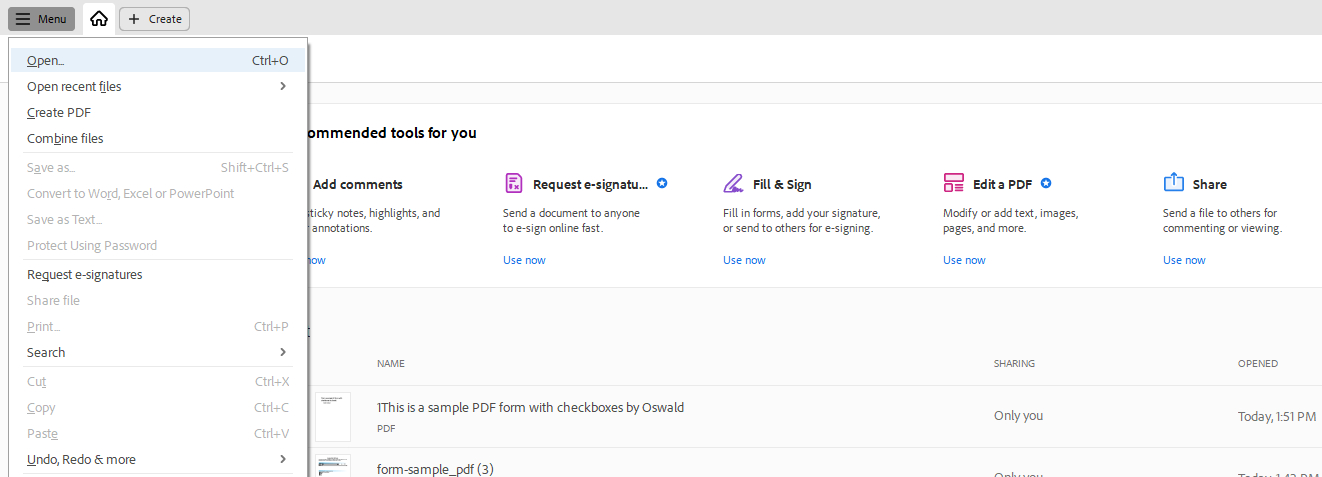Open the form-sample_pdf (3) file row

coord(435,469)
